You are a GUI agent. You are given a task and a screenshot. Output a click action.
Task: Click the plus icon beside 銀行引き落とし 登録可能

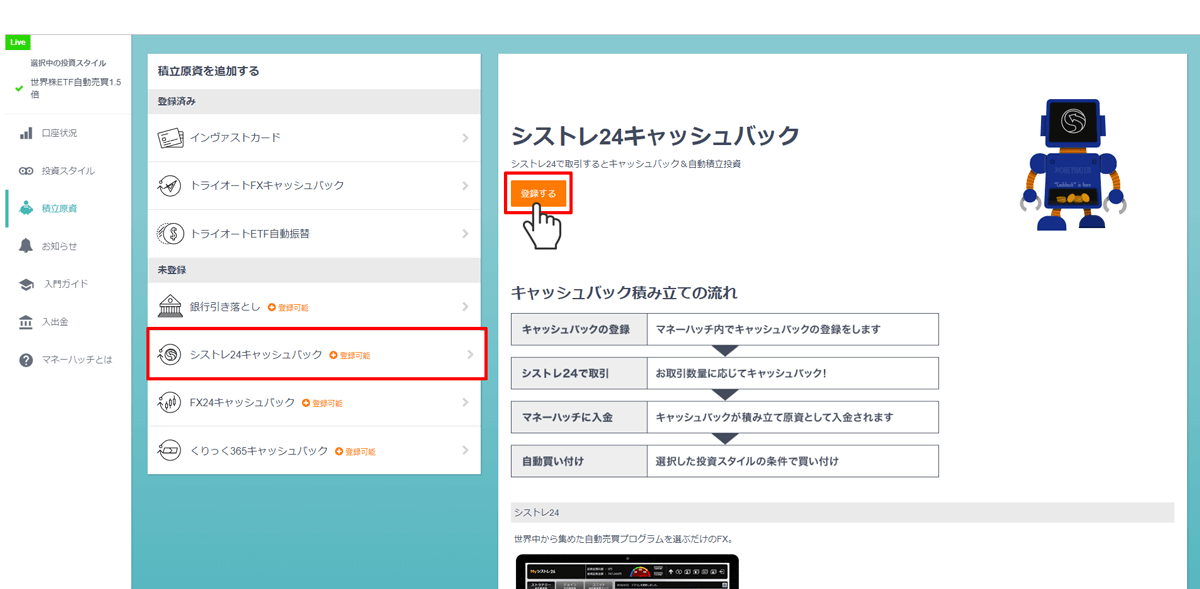tap(272, 308)
